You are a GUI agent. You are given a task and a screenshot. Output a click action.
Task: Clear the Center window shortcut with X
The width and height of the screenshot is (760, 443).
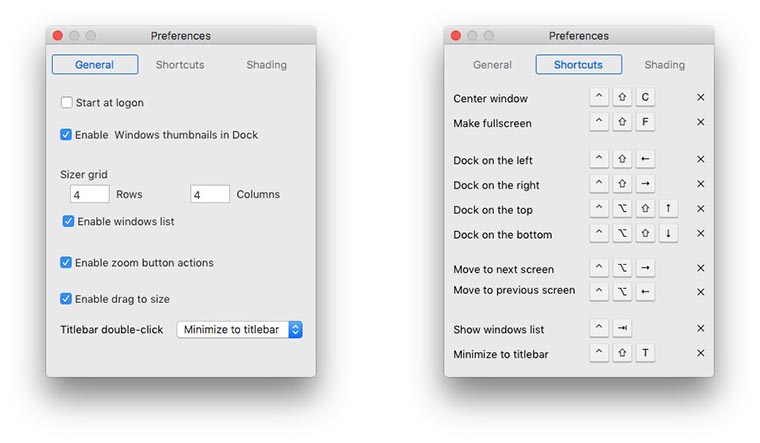[x=700, y=98]
